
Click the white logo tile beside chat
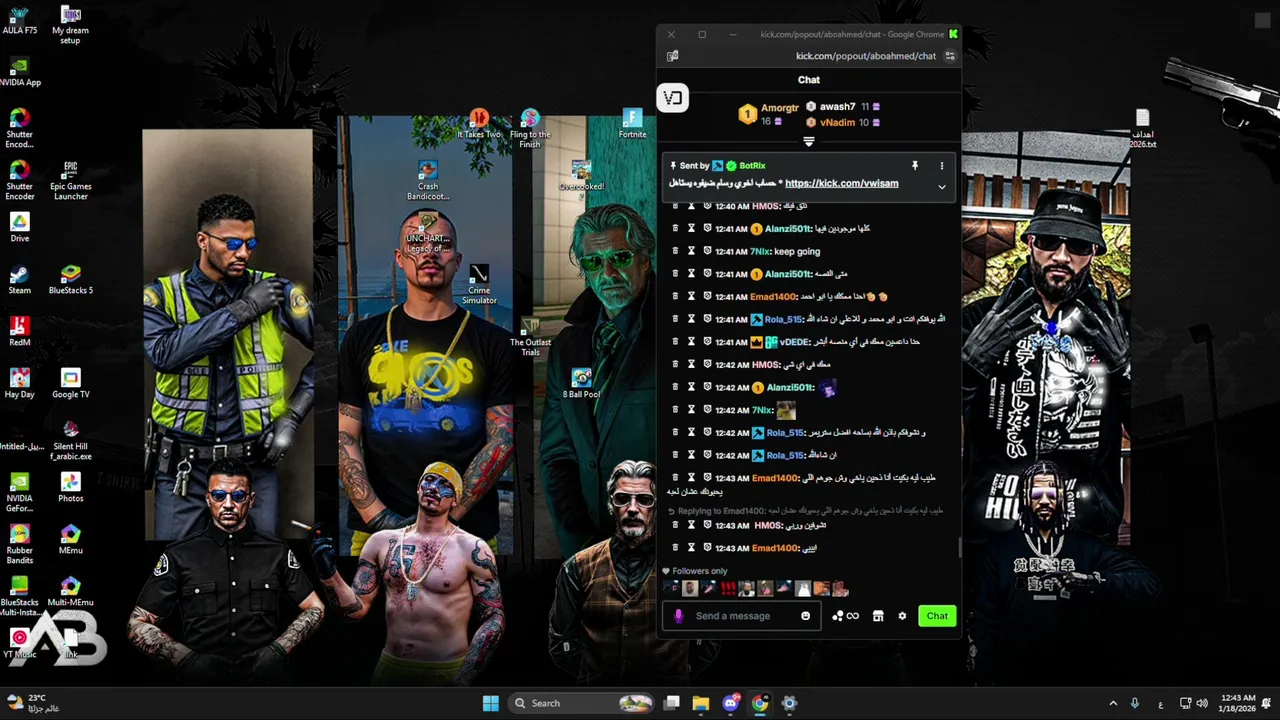672,98
